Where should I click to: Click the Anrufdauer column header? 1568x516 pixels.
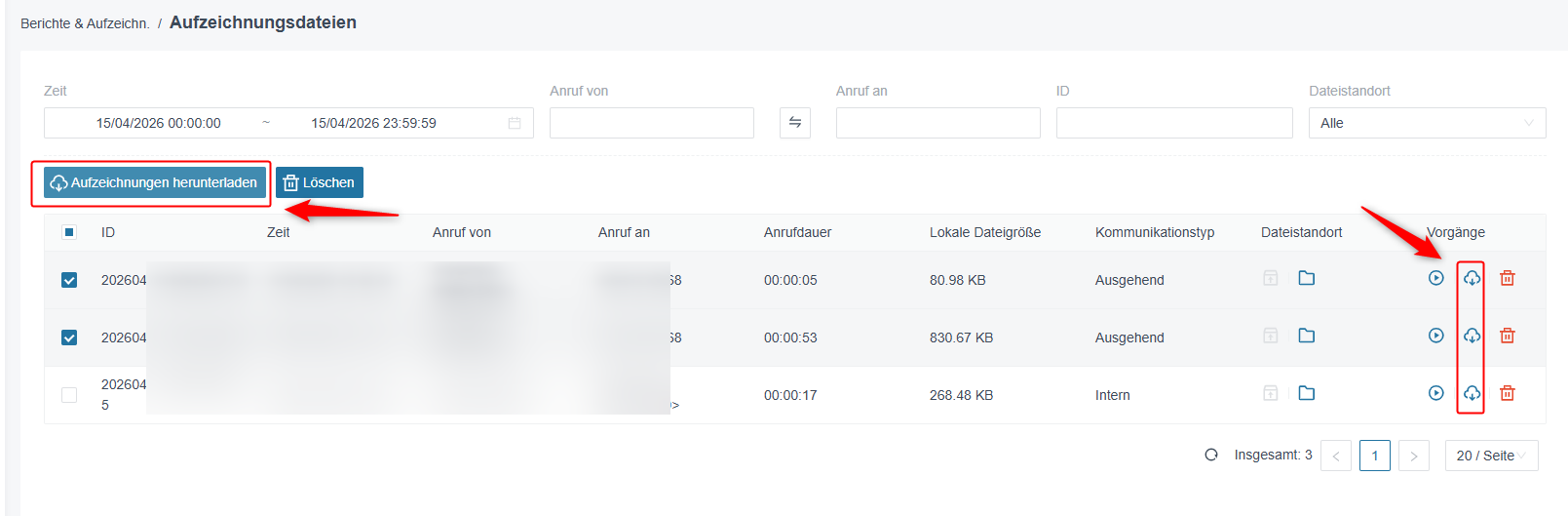[798, 232]
